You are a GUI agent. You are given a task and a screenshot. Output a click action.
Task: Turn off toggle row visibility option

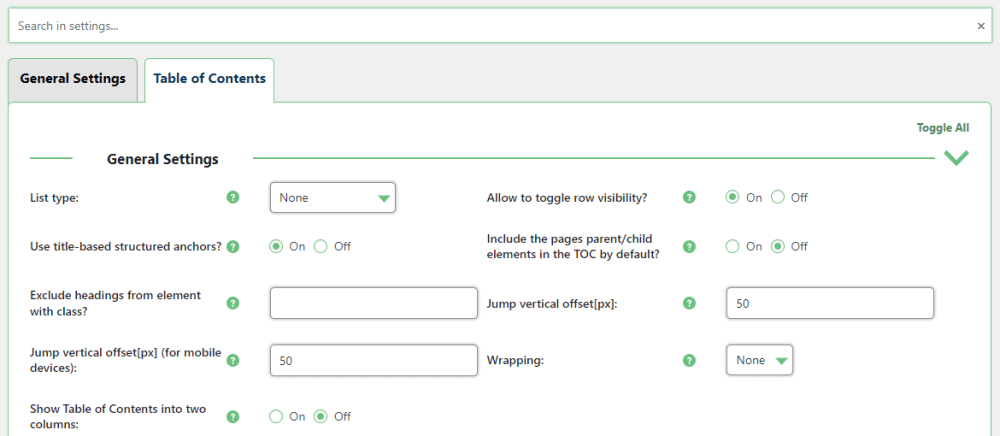(778, 198)
